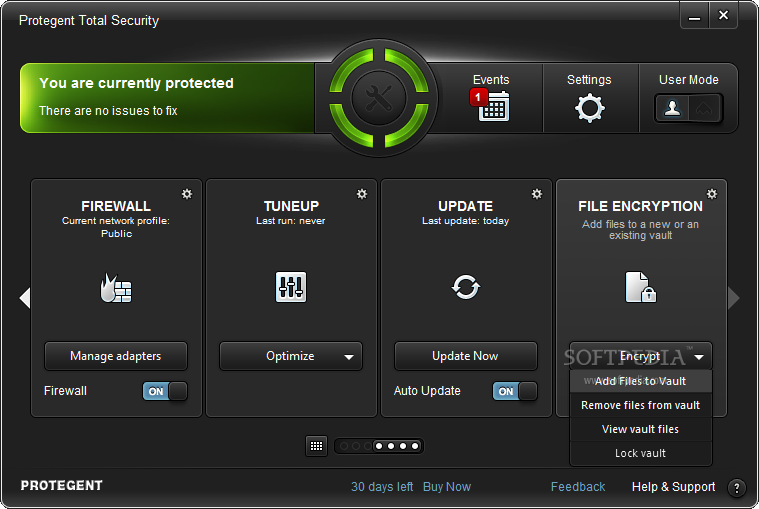Open Firewall module settings gear
This screenshot has width=759, height=509.
[x=187, y=194]
